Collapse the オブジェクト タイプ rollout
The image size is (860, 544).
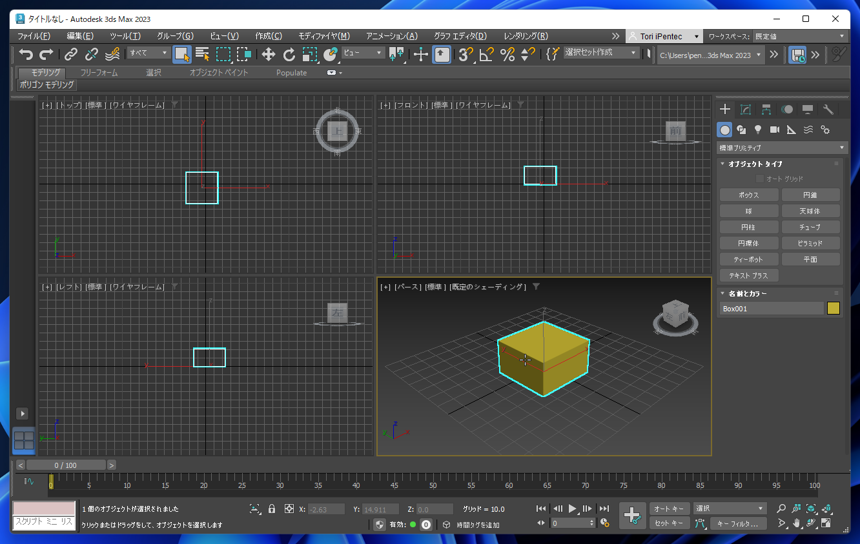click(755, 164)
